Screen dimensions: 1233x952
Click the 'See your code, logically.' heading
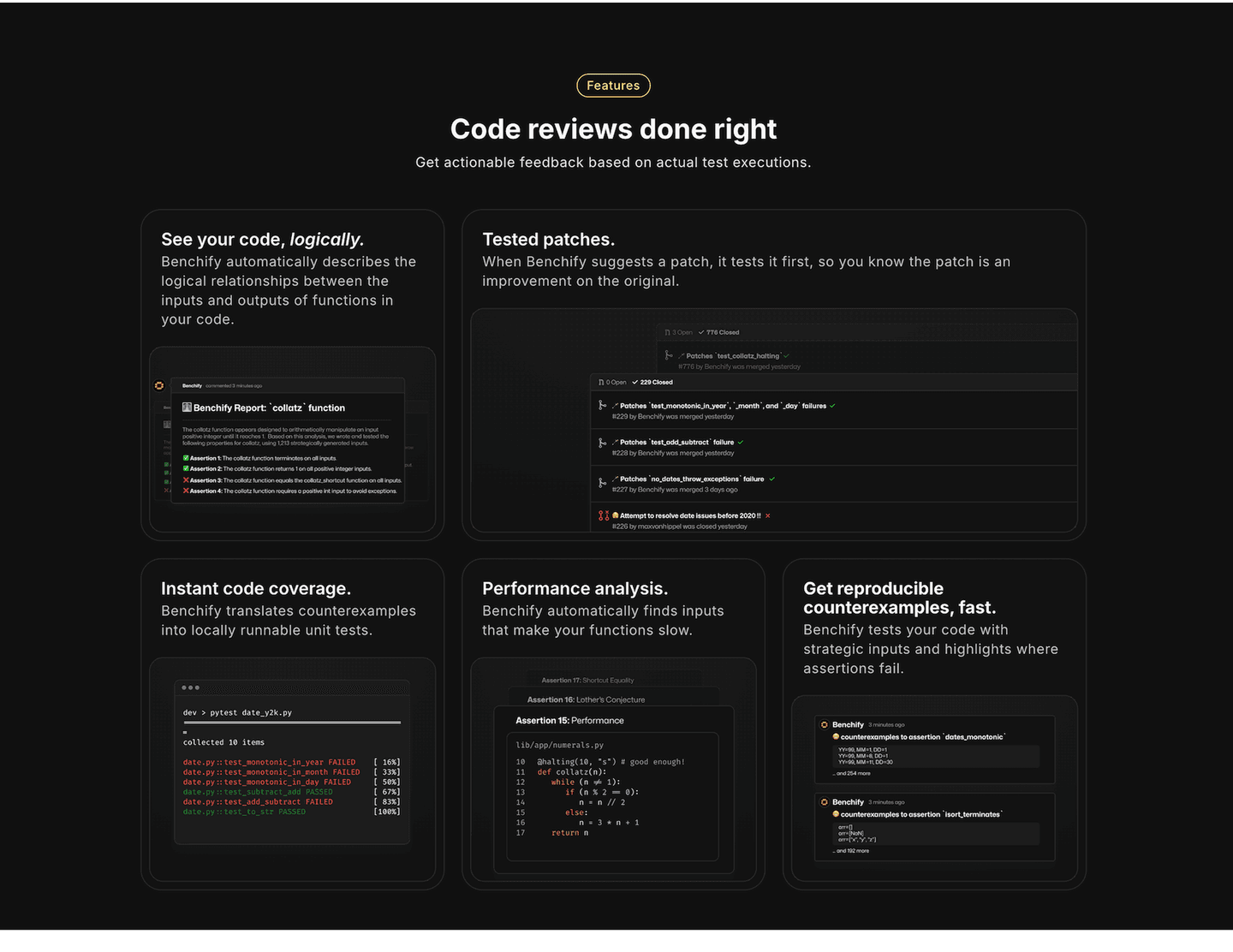click(263, 240)
